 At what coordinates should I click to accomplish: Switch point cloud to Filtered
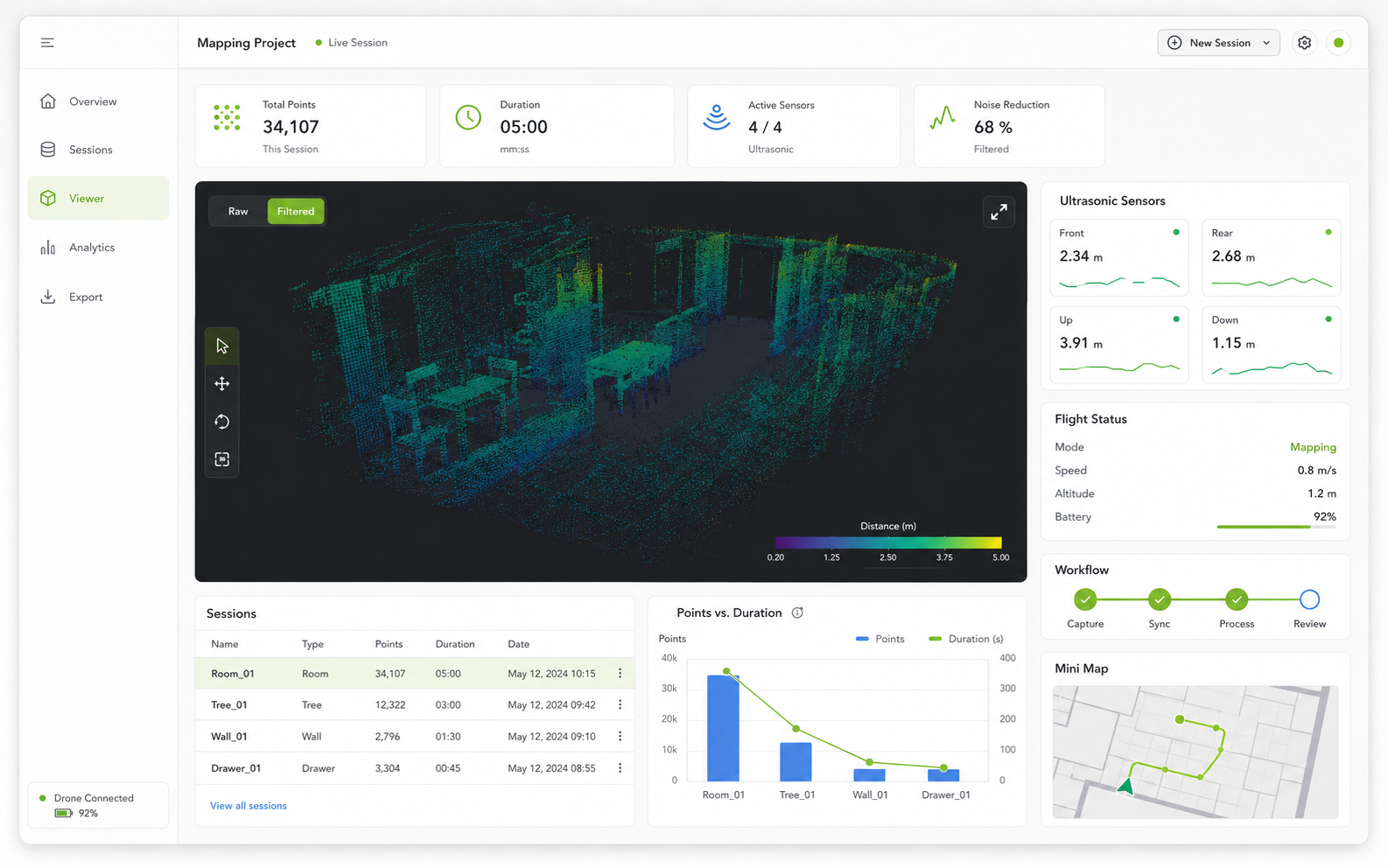tap(296, 211)
